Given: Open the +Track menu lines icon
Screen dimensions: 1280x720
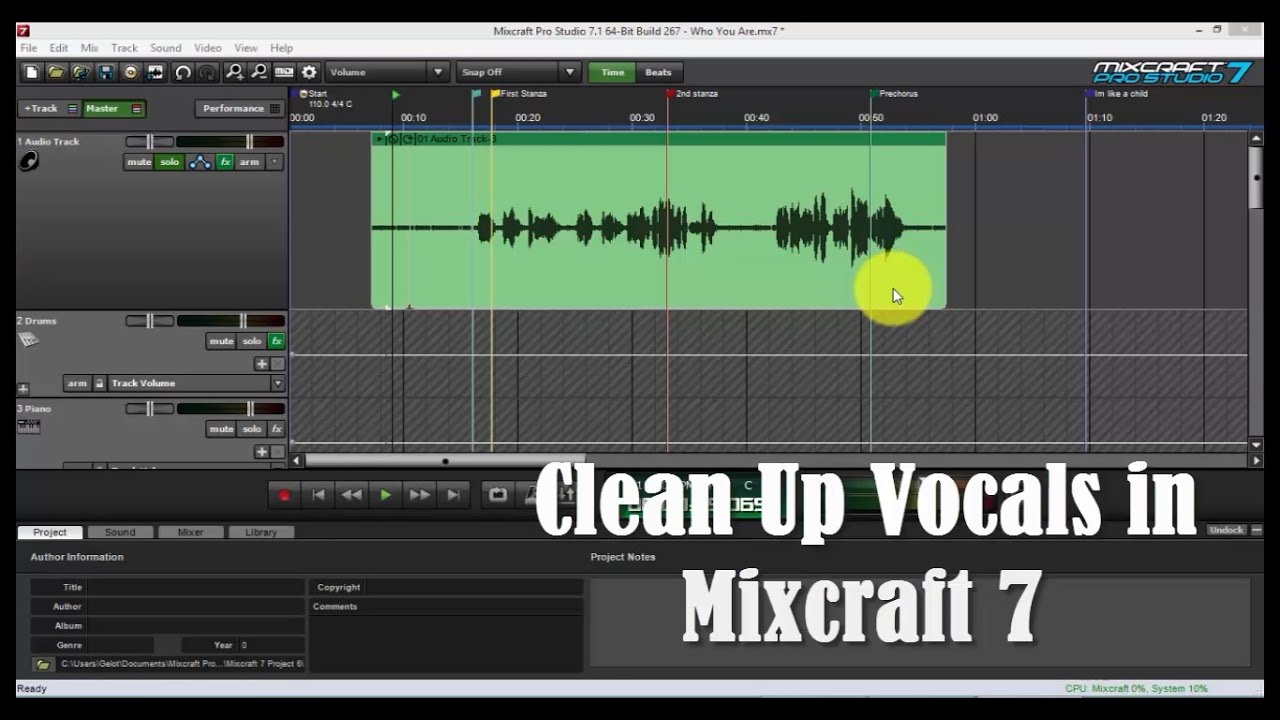Looking at the screenshot, I should [x=72, y=109].
